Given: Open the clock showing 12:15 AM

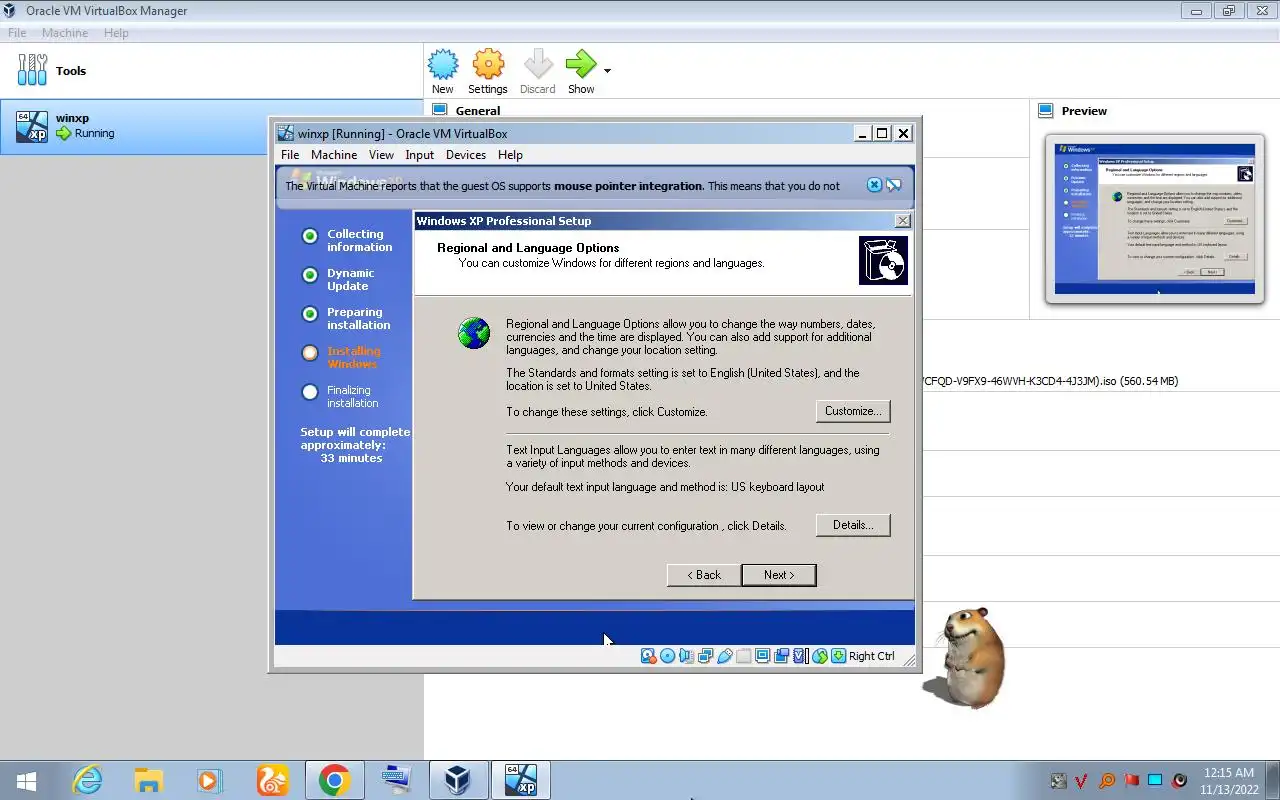Looking at the screenshot, I should [1229, 781].
